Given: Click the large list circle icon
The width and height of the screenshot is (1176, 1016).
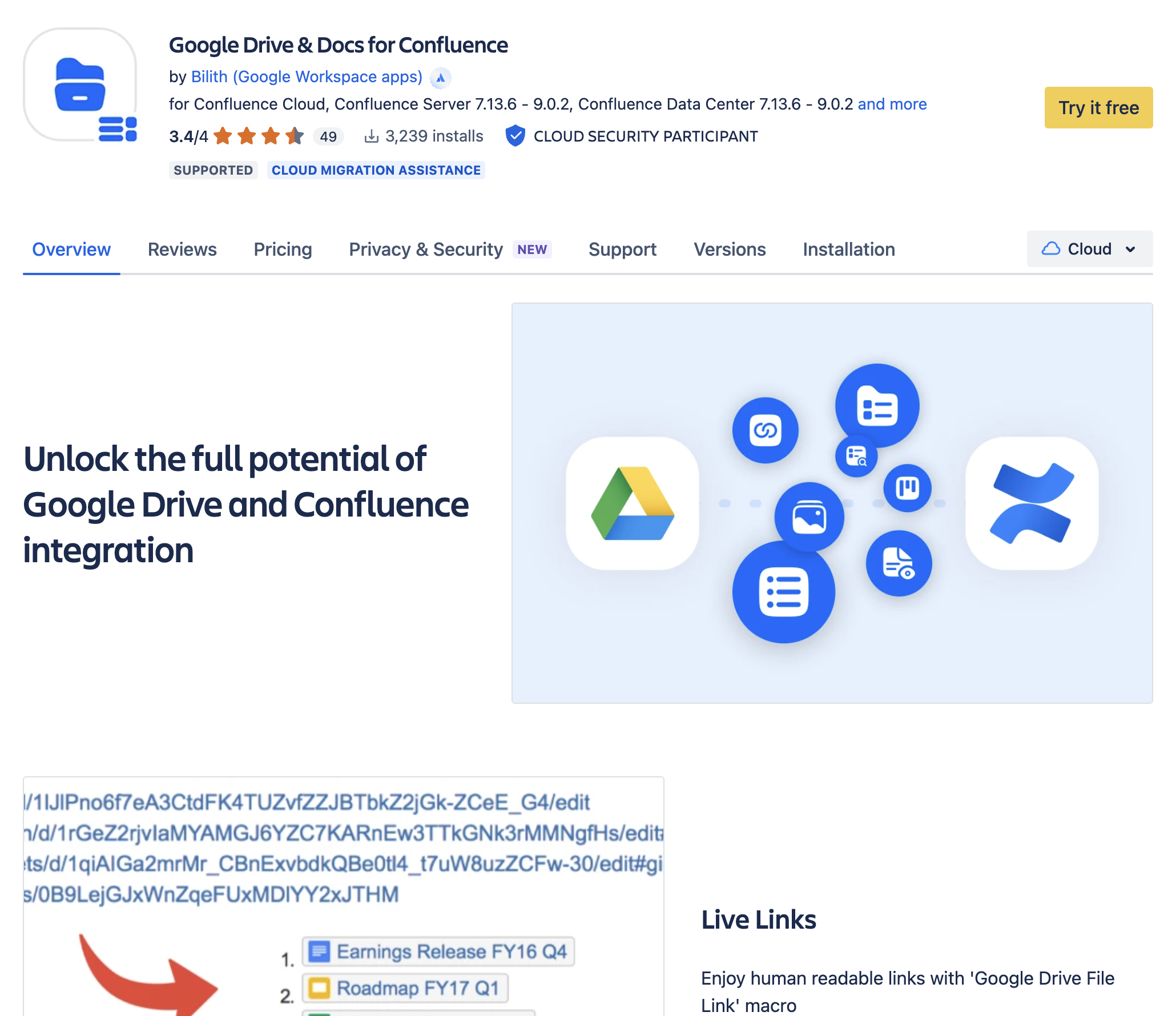Looking at the screenshot, I should click(x=783, y=592).
